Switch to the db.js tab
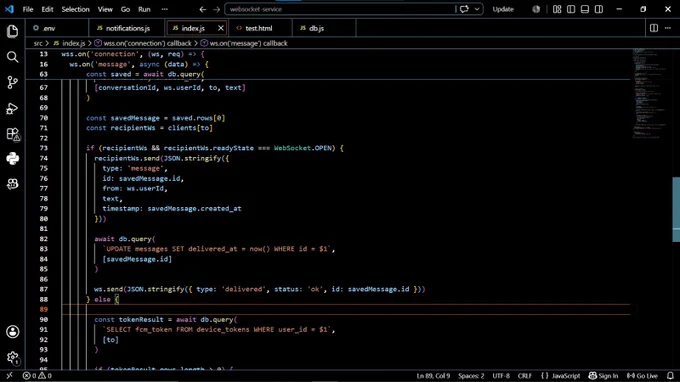 click(324, 28)
